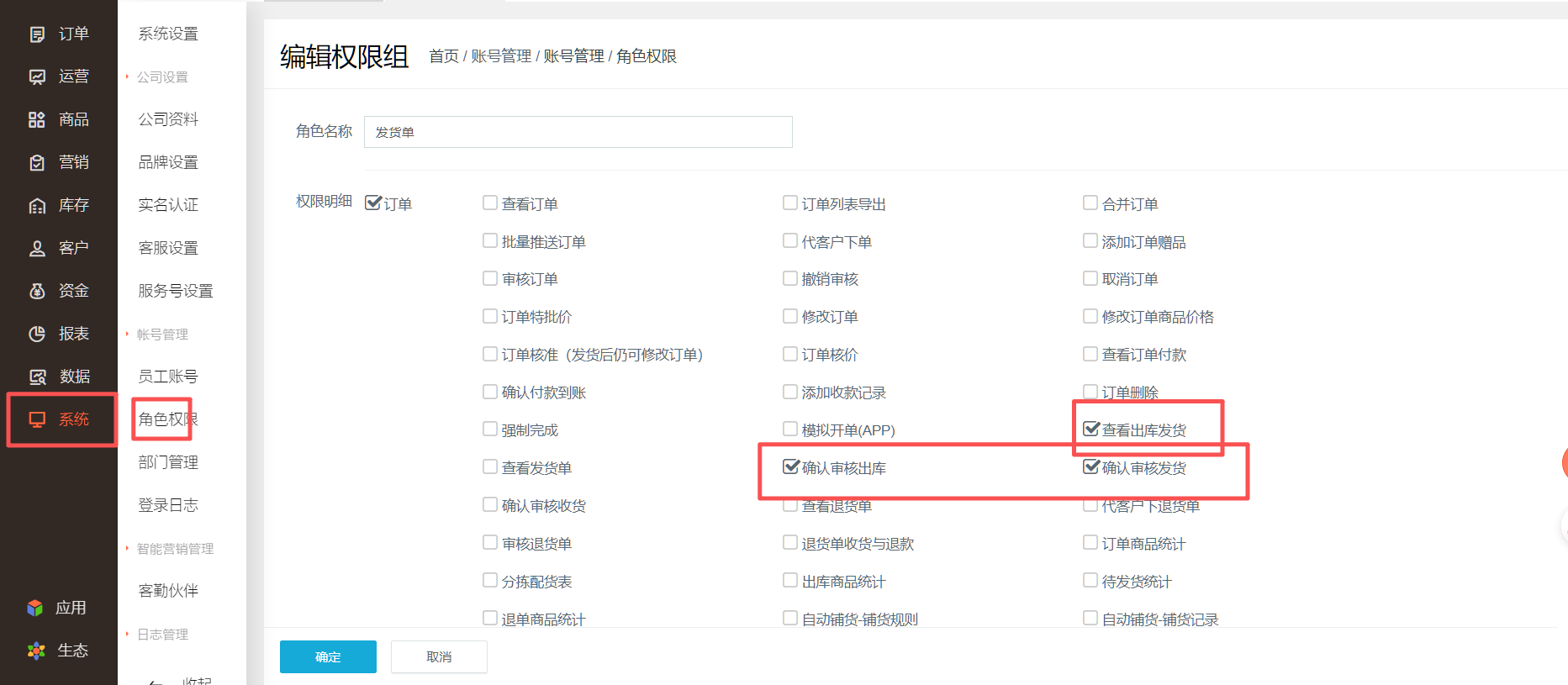
Task: Toggle the 订单 master checkbox
Action: click(372, 203)
